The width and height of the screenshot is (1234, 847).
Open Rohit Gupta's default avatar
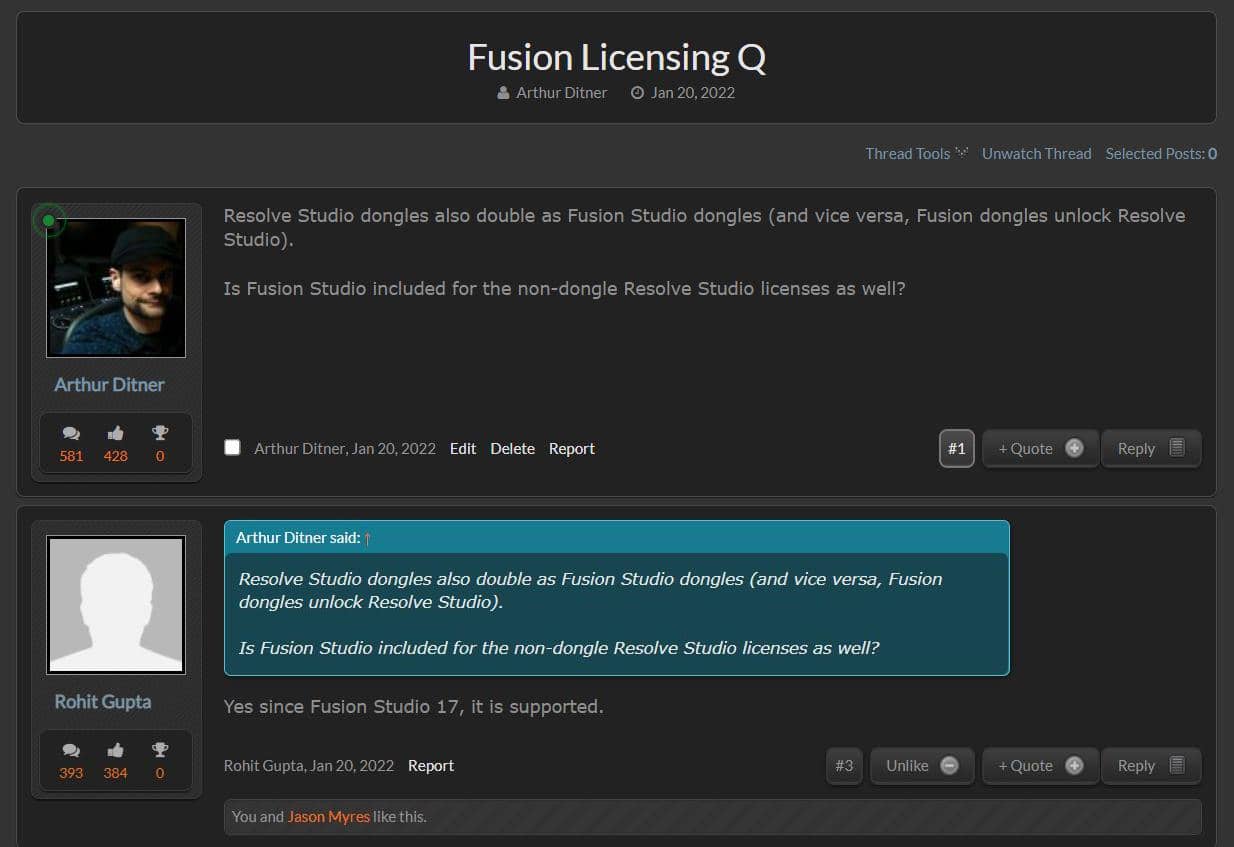116,604
